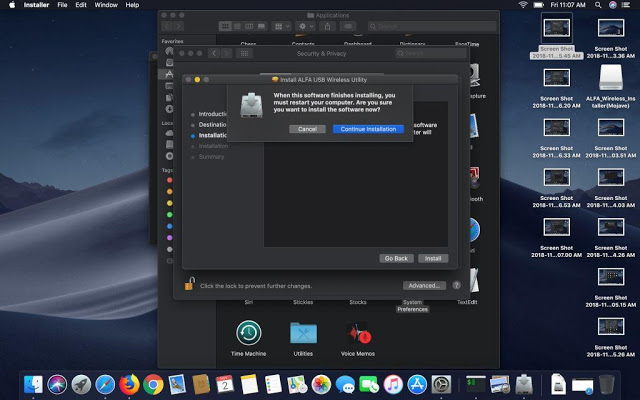Click Continue Installation in the dialog

coord(369,129)
